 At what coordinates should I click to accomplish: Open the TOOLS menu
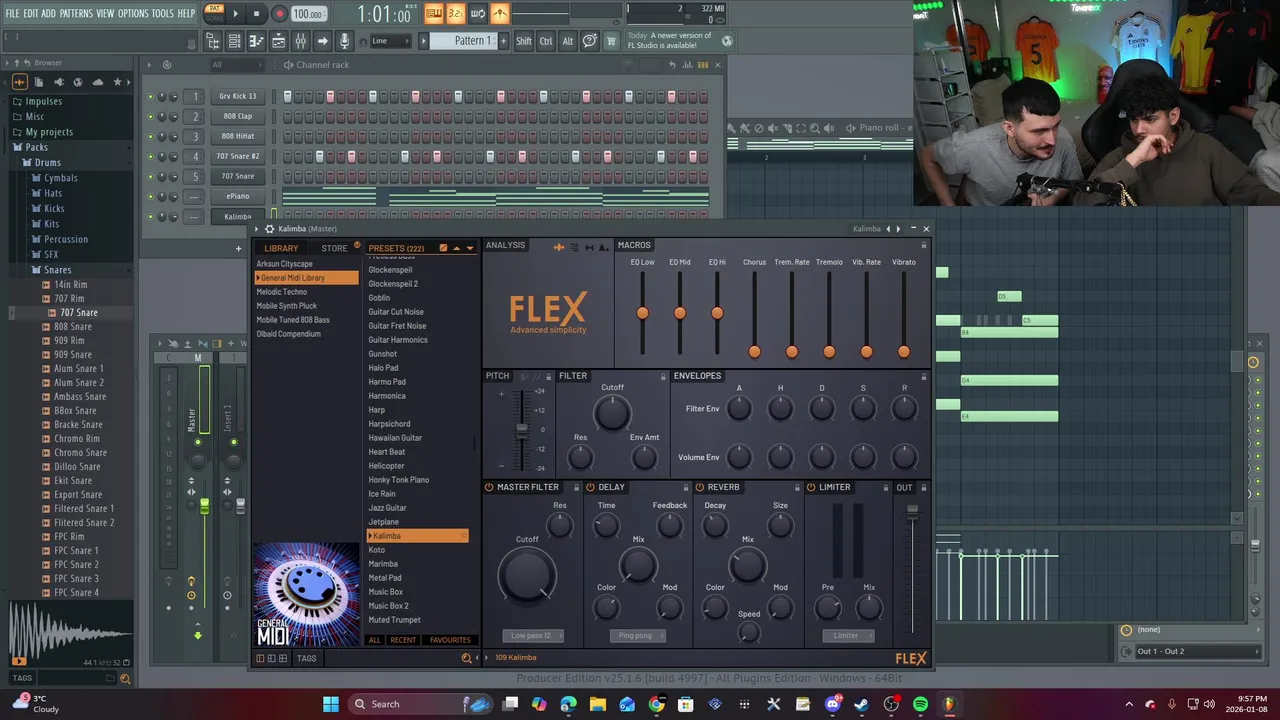tap(162, 13)
